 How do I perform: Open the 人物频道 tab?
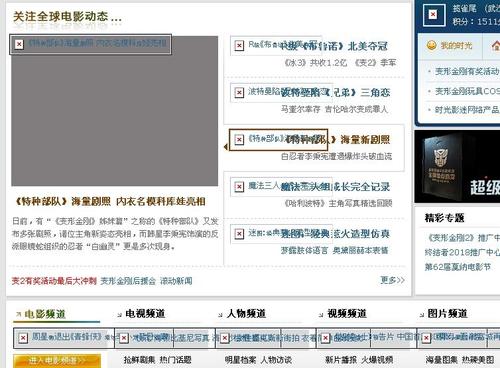[246, 314]
